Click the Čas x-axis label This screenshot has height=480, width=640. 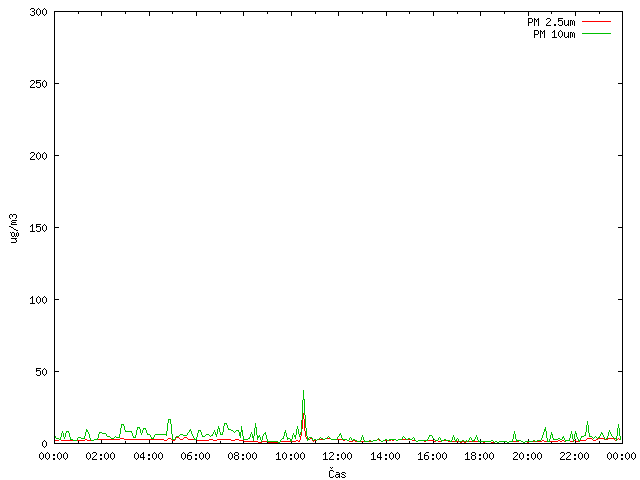tap(337, 473)
